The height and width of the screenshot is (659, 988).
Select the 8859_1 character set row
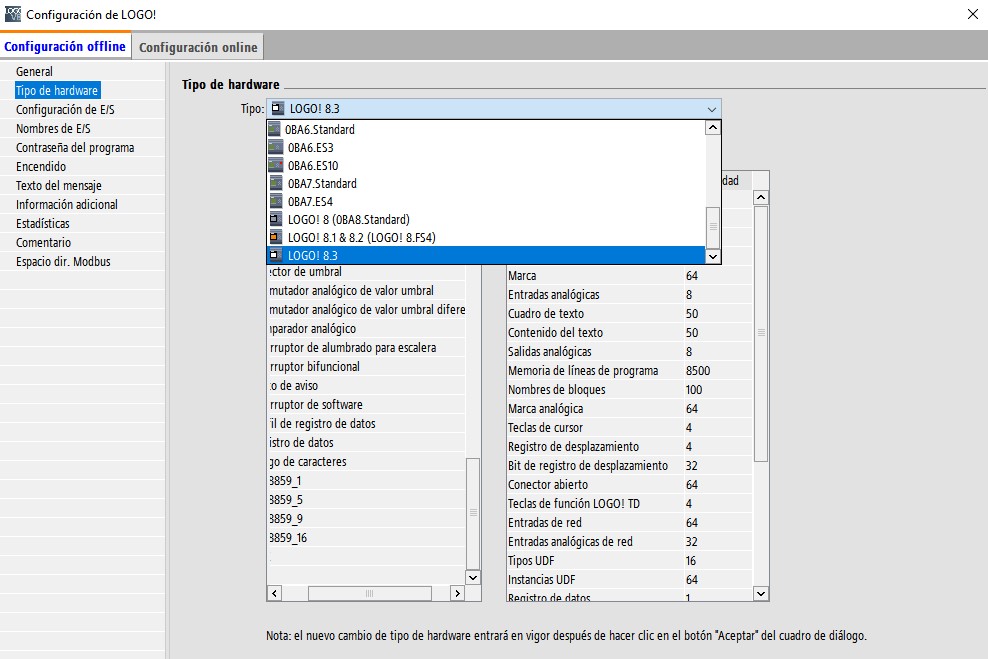[367, 481]
